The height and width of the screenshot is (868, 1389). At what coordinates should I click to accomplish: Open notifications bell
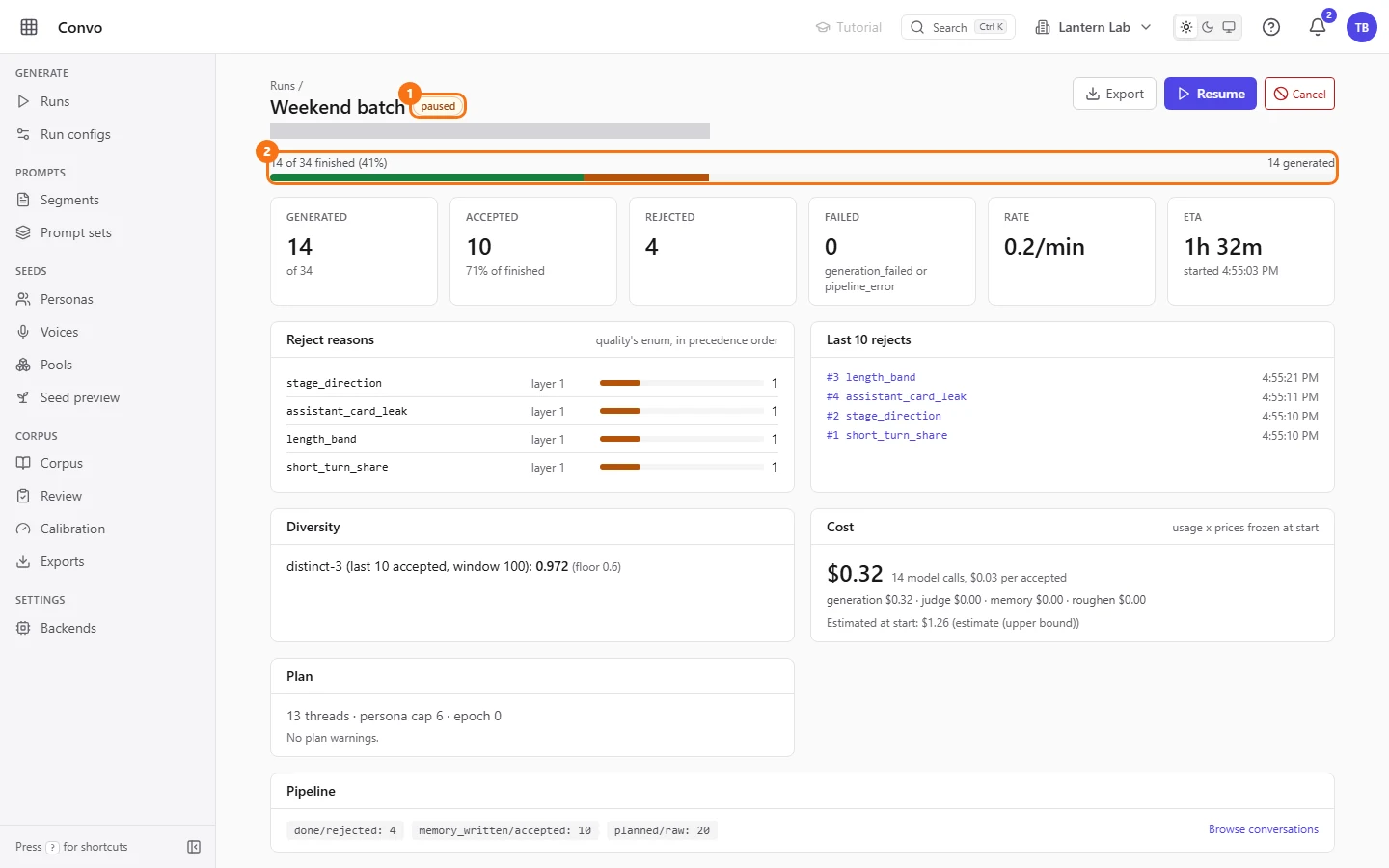pyautogui.click(x=1318, y=27)
